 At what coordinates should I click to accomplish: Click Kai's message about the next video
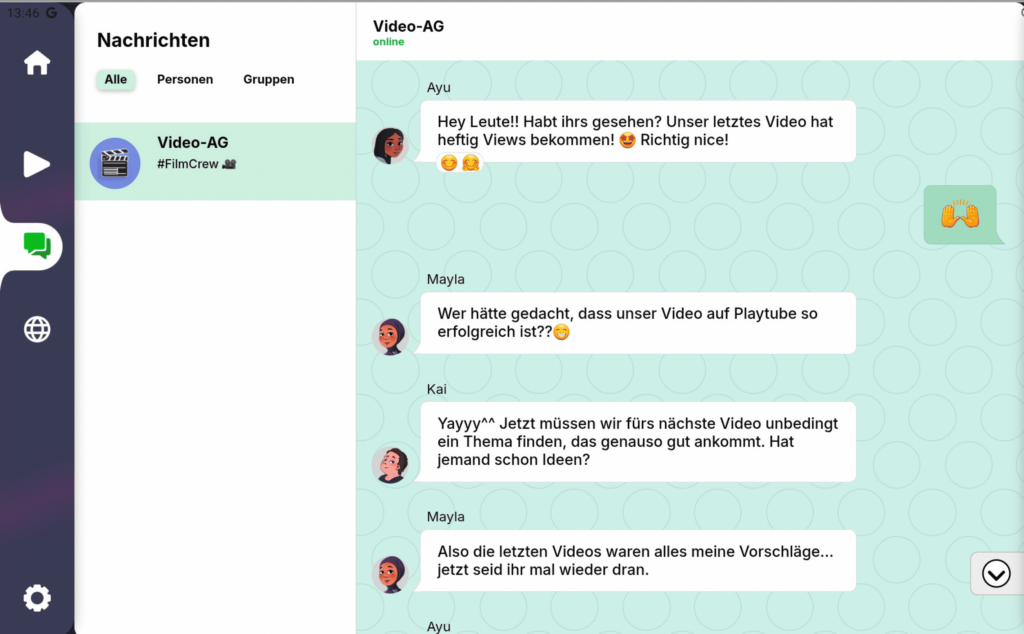point(637,442)
